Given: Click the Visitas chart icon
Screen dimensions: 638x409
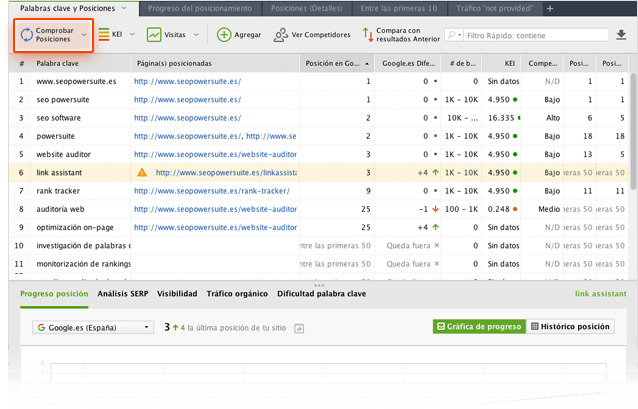Looking at the screenshot, I should [x=154, y=34].
